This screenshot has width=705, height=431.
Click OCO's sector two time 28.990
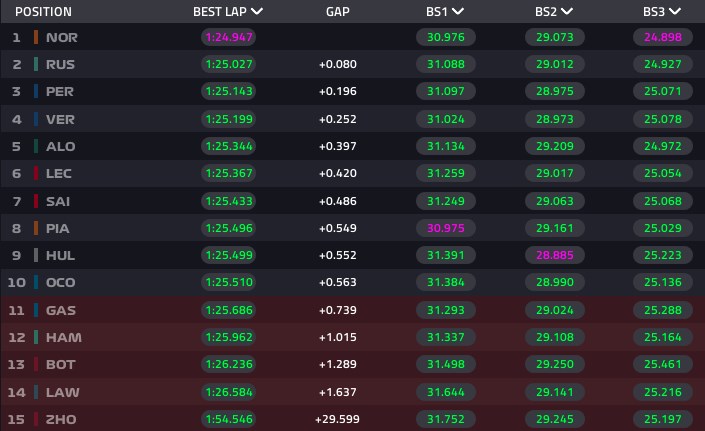coord(554,282)
